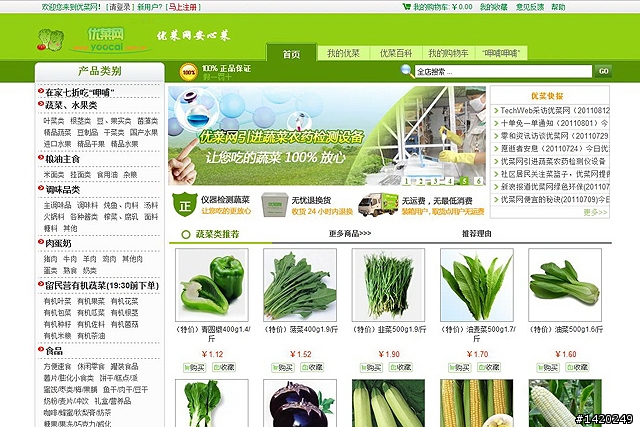640x427 pixels.
Task: Open the 进口水果 subcategory
Action: (57, 144)
